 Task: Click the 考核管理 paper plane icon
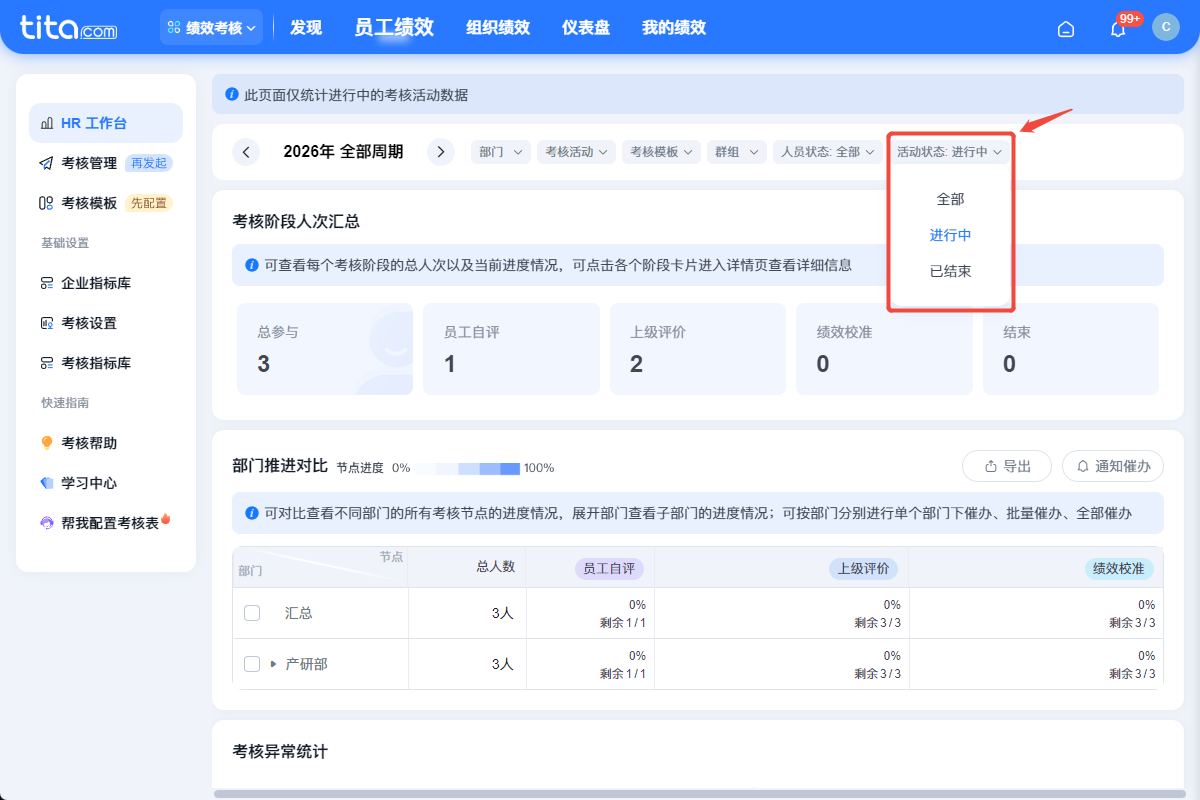click(x=46, y=163)
